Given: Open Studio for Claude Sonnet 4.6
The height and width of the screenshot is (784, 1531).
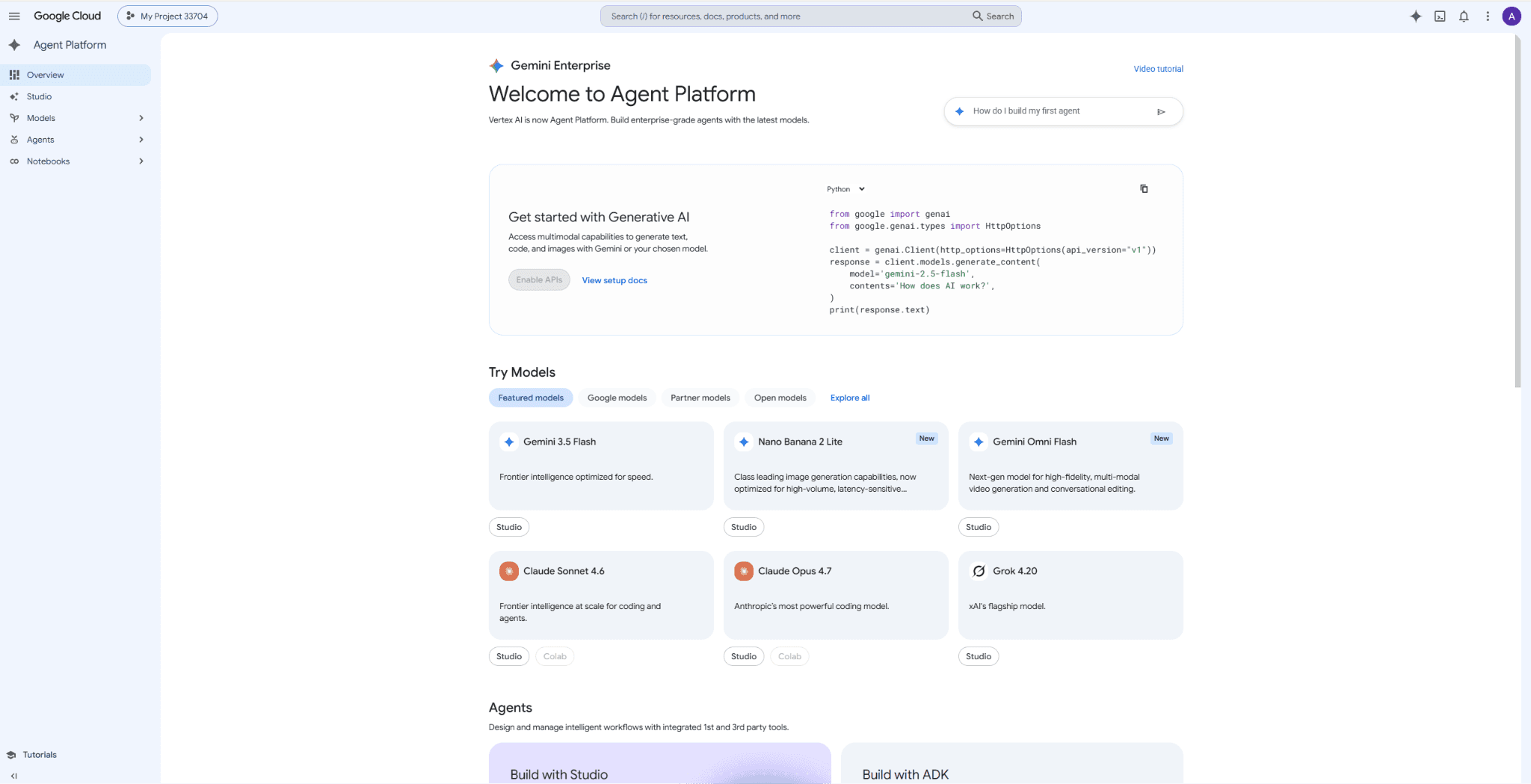Looking at the screenshot, I should click(x=509, y=656).
